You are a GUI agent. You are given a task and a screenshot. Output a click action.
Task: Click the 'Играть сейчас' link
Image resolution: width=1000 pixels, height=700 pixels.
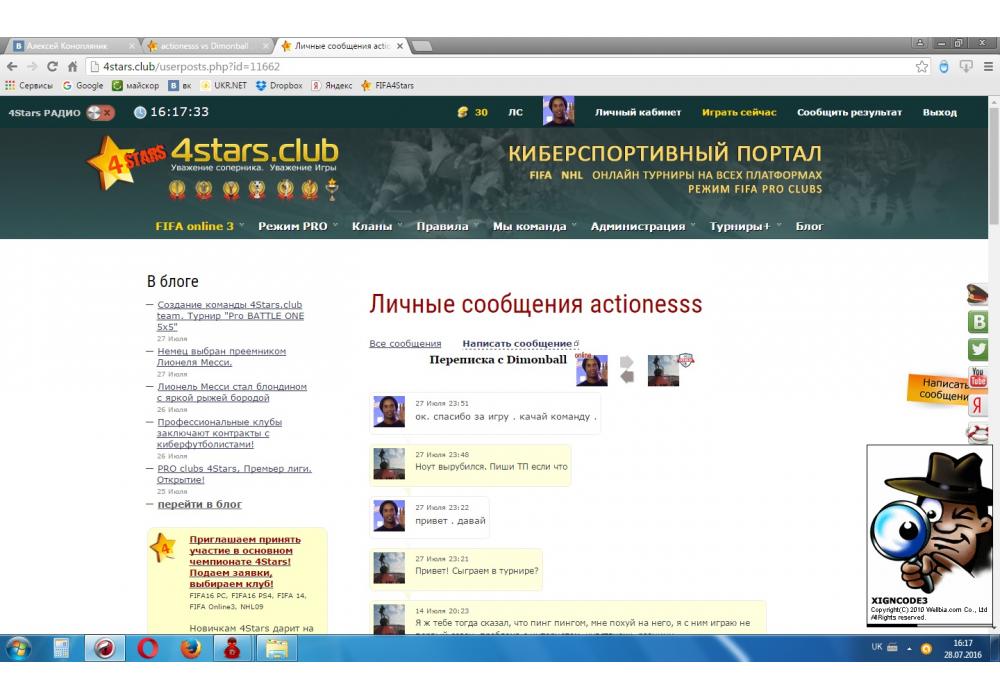point(738,113)
